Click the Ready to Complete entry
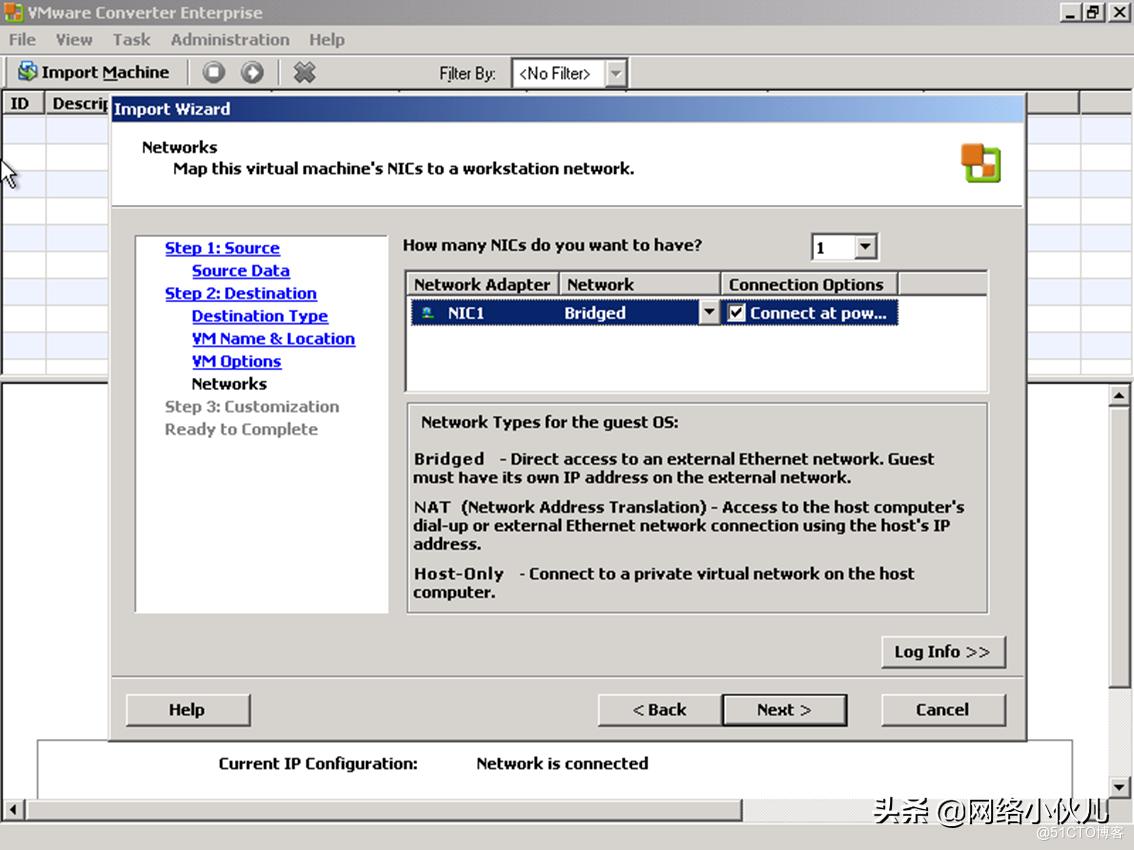Viewport: 1134px width, 850px height. (x=241, y=429)
